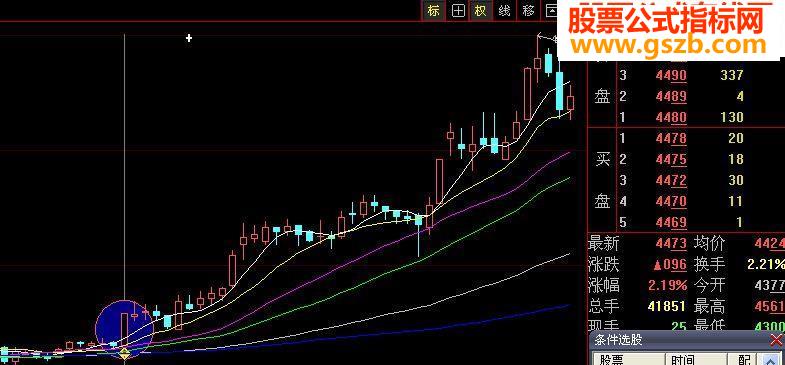The height and width of the screenshot is (365, 785).
Task: Click the window panel icon beside 移
Action: (x=550, y=11)
